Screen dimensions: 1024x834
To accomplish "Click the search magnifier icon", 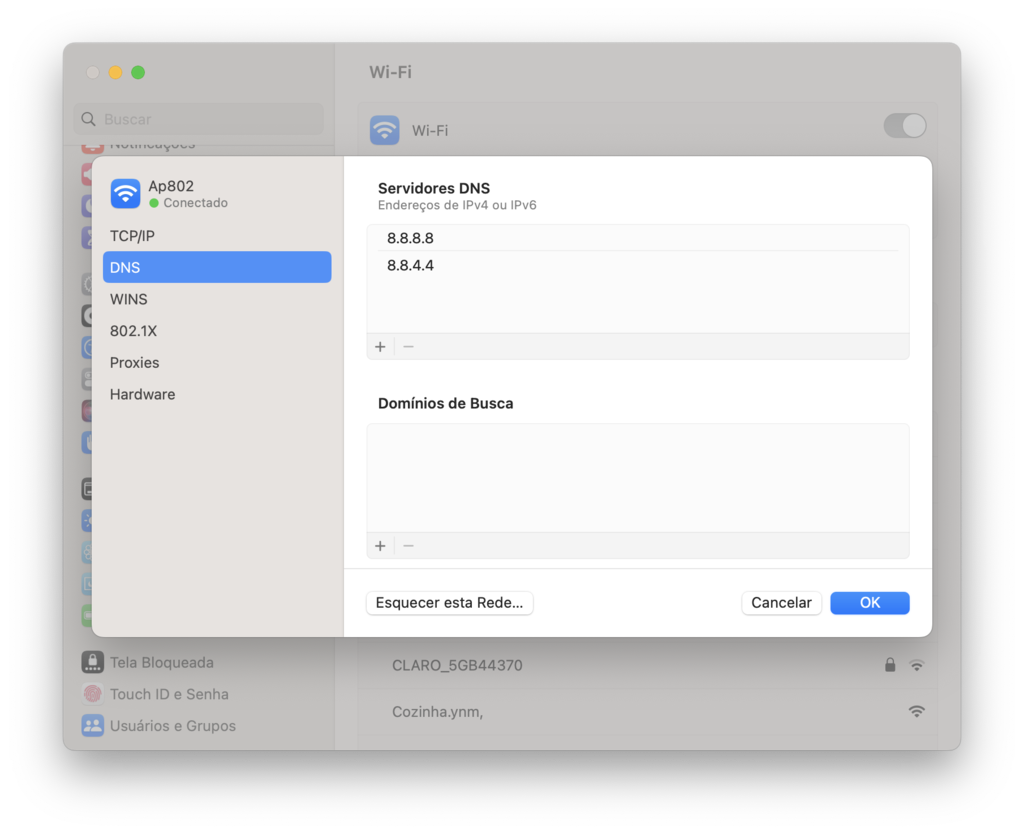I will pos(88,119).
